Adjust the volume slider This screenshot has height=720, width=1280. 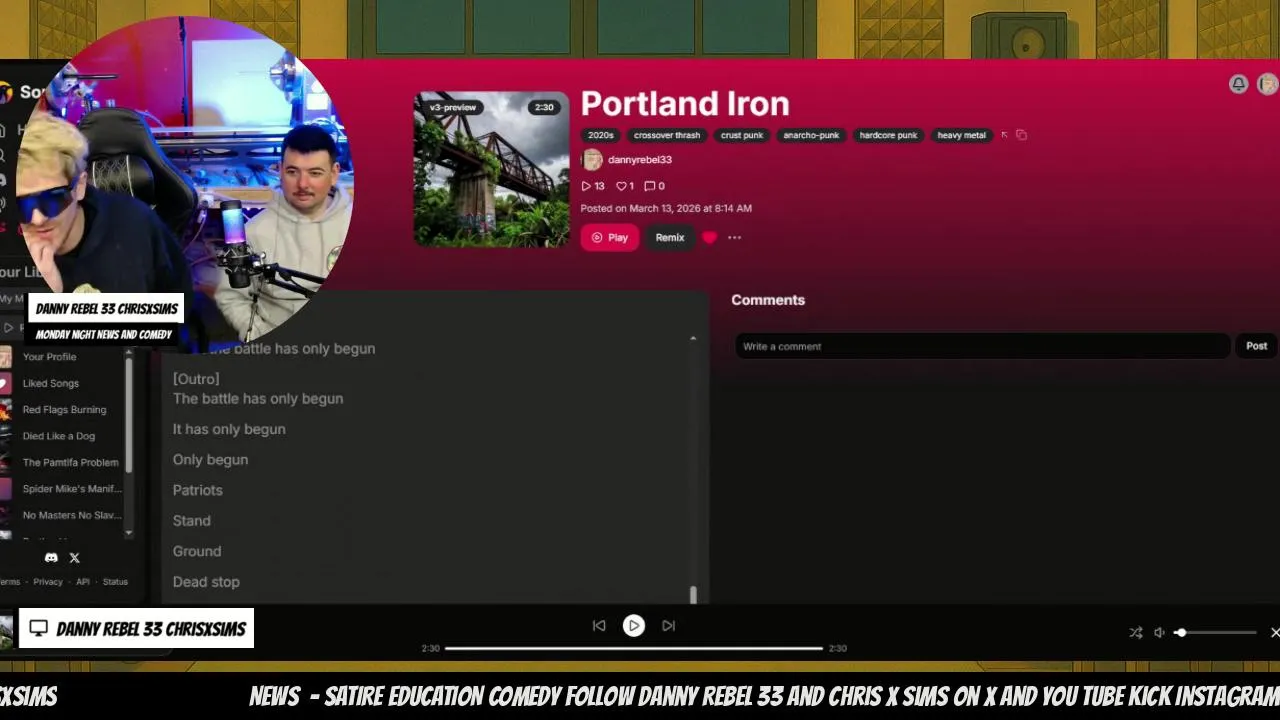[1216, 633]
